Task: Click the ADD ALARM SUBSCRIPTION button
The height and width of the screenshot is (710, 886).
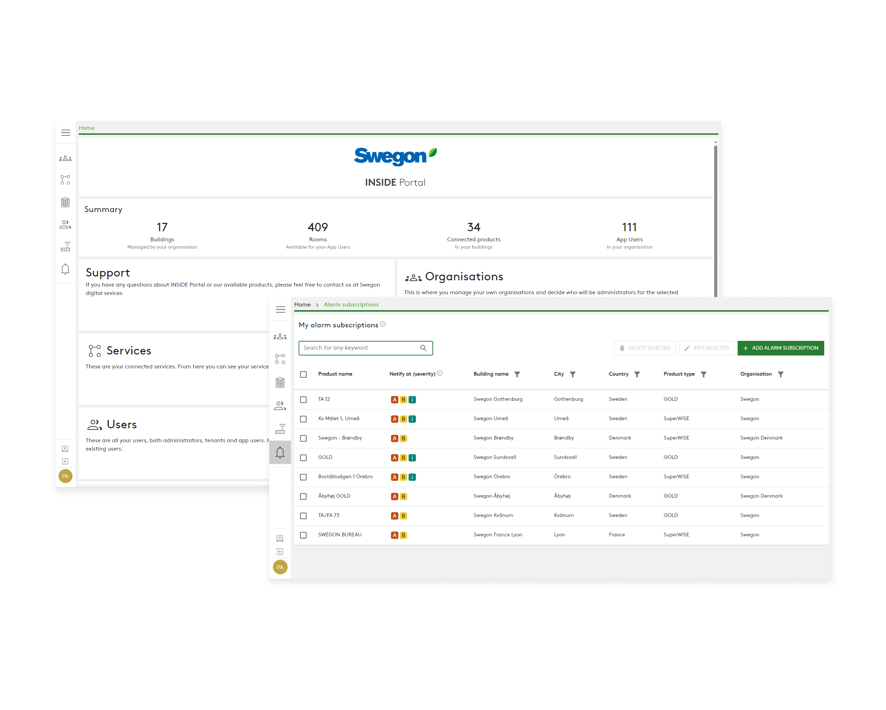Action: tap(781, 347)
